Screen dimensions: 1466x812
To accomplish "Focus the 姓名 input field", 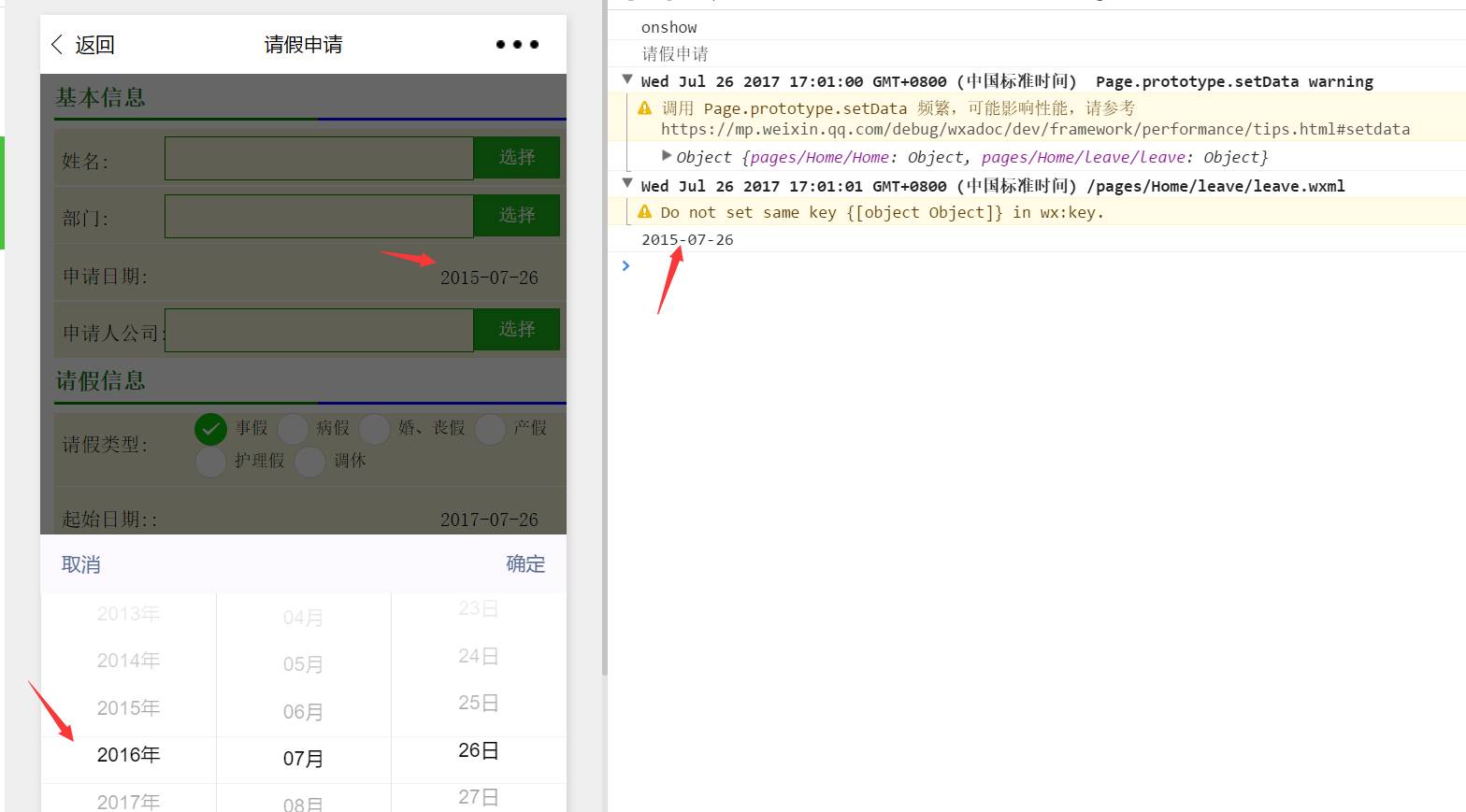I will click(320, 158).
